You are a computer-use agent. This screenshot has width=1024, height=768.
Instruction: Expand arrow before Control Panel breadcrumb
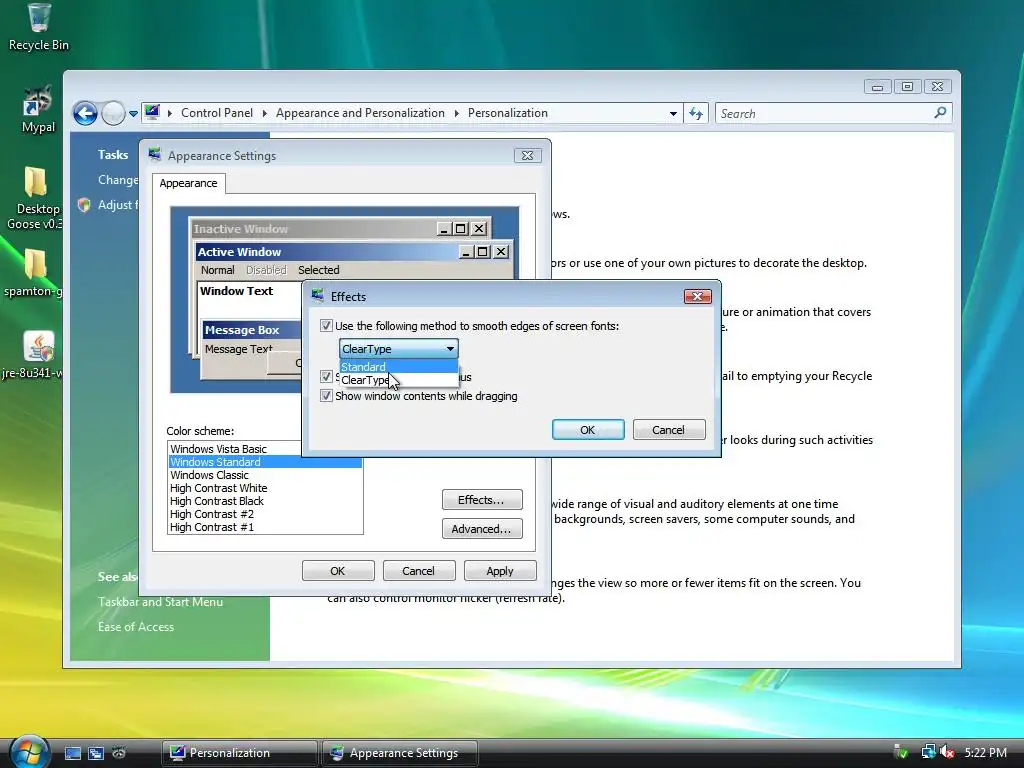click(x=170, y=113)
